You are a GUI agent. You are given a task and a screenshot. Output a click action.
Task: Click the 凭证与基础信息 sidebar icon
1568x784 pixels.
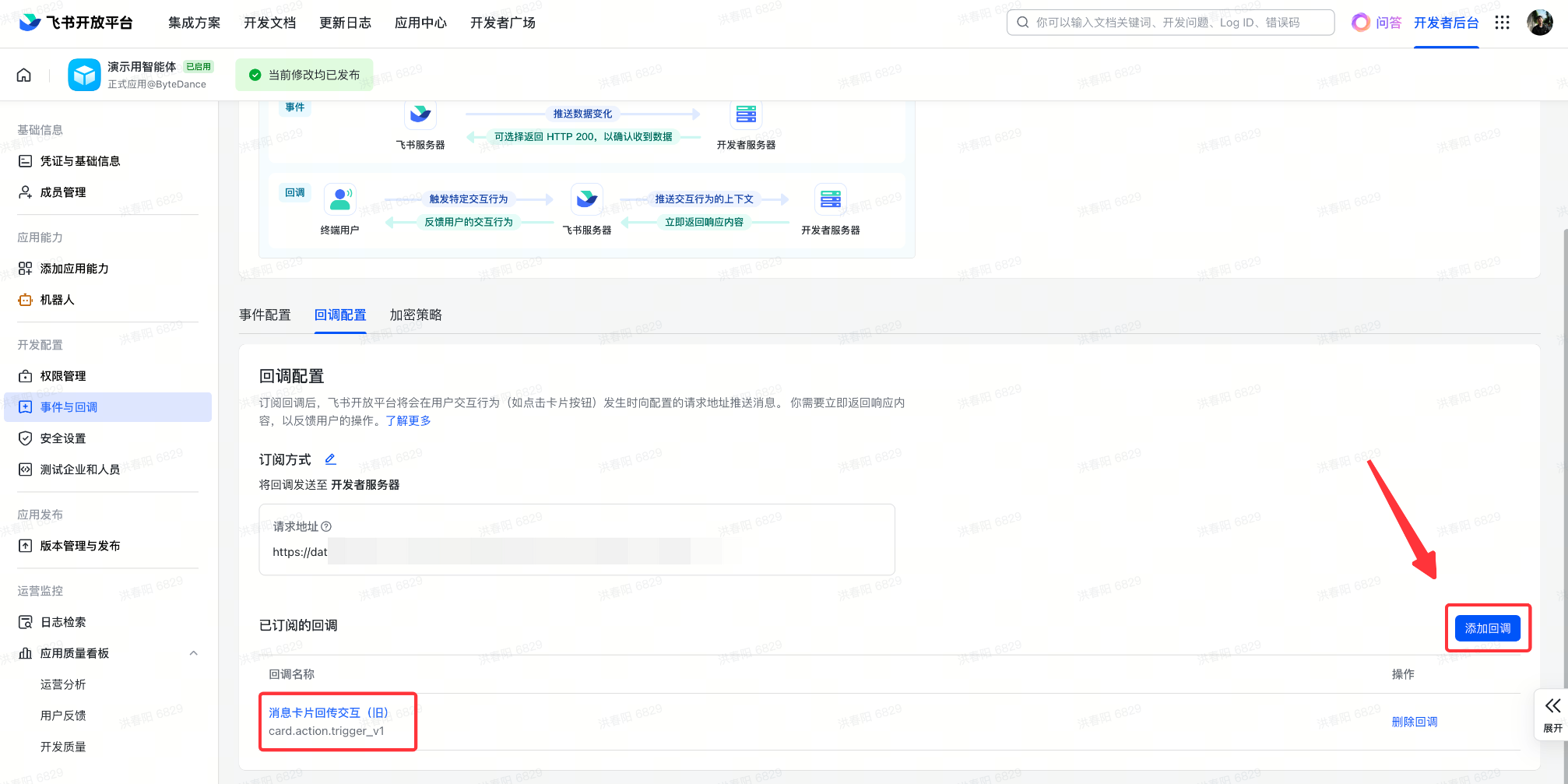[x=26, y=161]
